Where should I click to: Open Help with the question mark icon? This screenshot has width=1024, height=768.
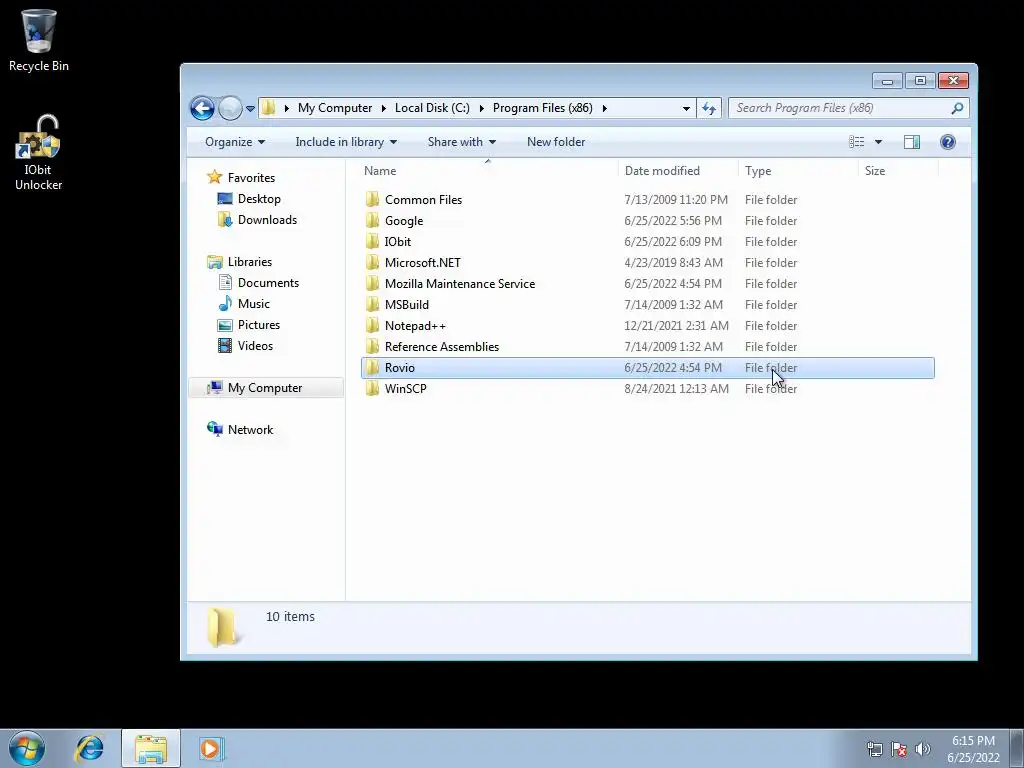pyautogui.click(x=948, y=142)
